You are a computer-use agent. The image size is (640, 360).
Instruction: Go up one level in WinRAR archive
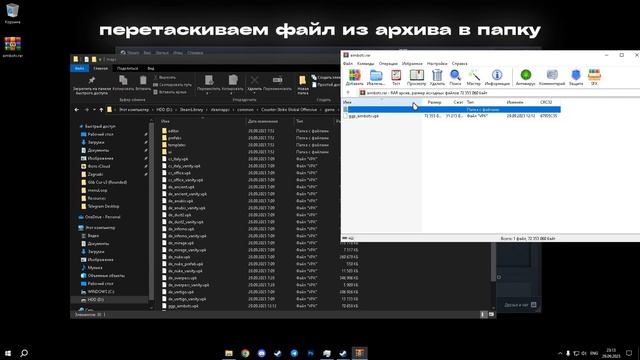[348, 93]
